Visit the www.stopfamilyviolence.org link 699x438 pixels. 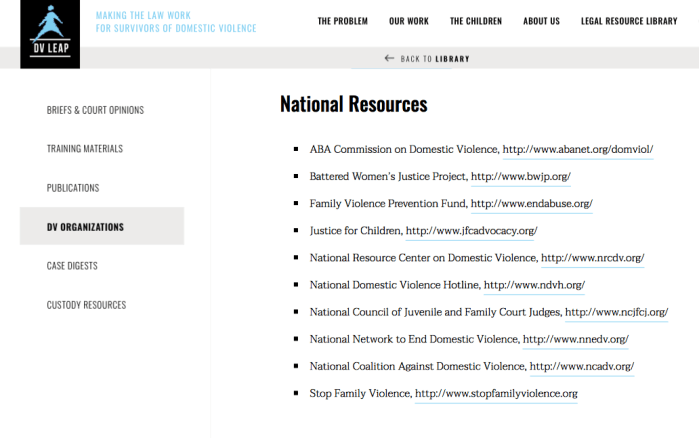tap(496, 394)
